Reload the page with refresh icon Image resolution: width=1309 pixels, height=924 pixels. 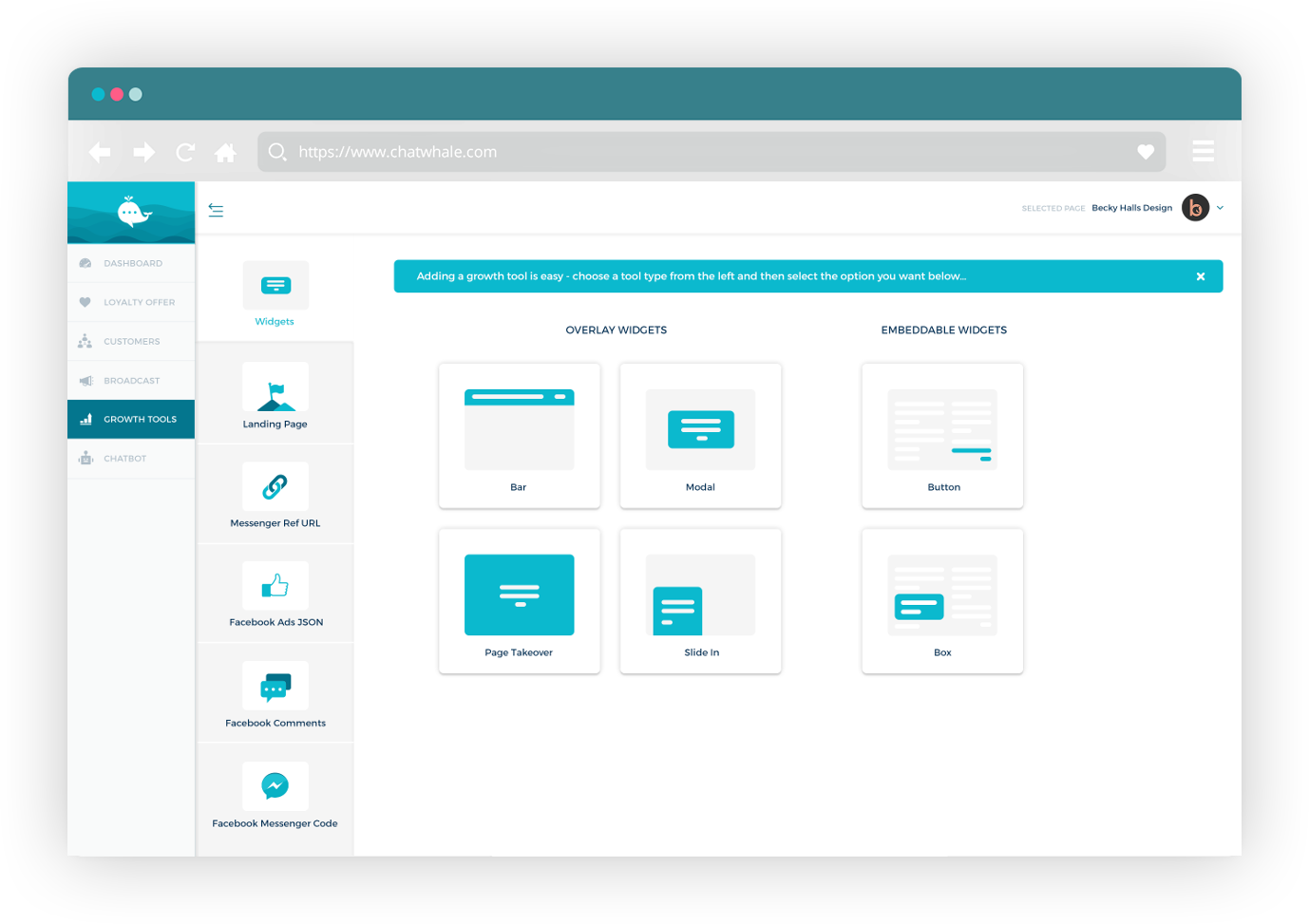tap(185, 152)
